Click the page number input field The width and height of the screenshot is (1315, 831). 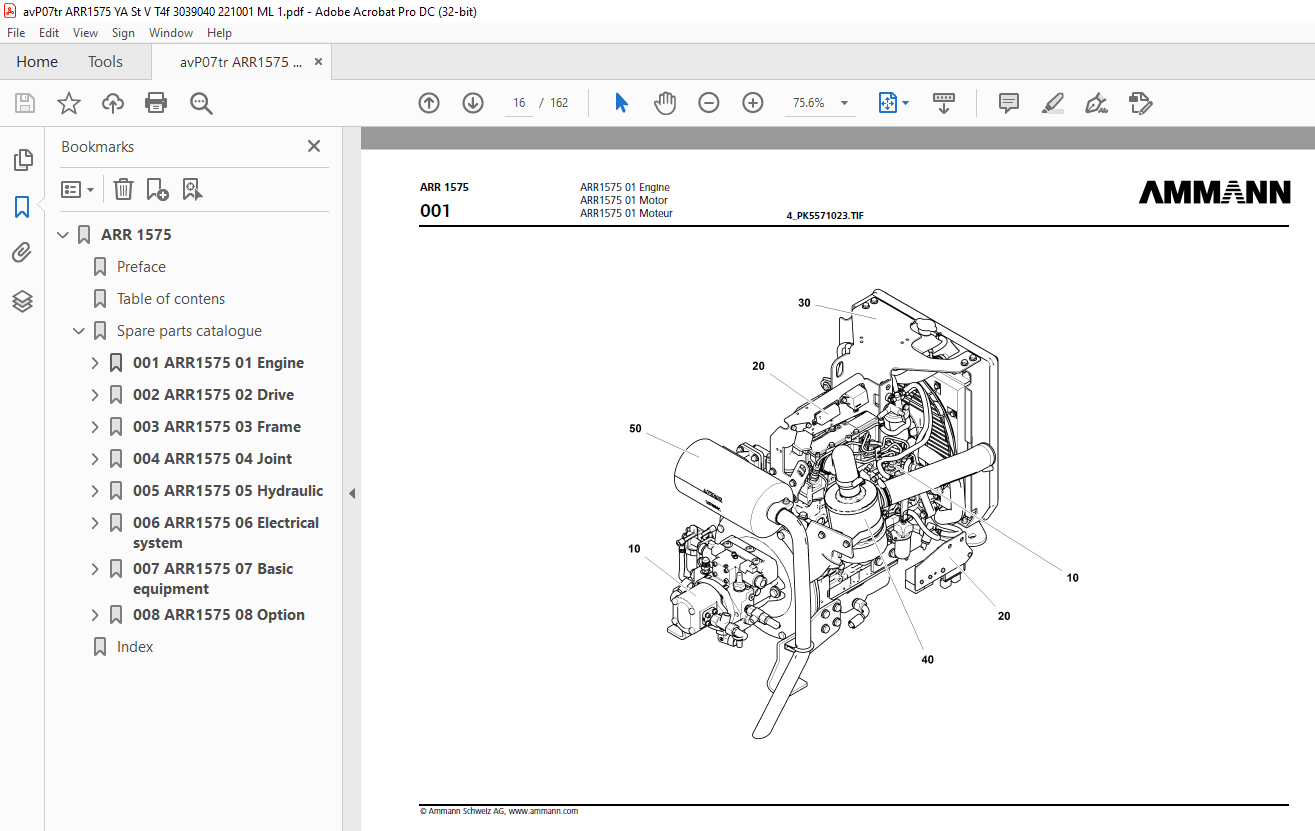point(518,103)
